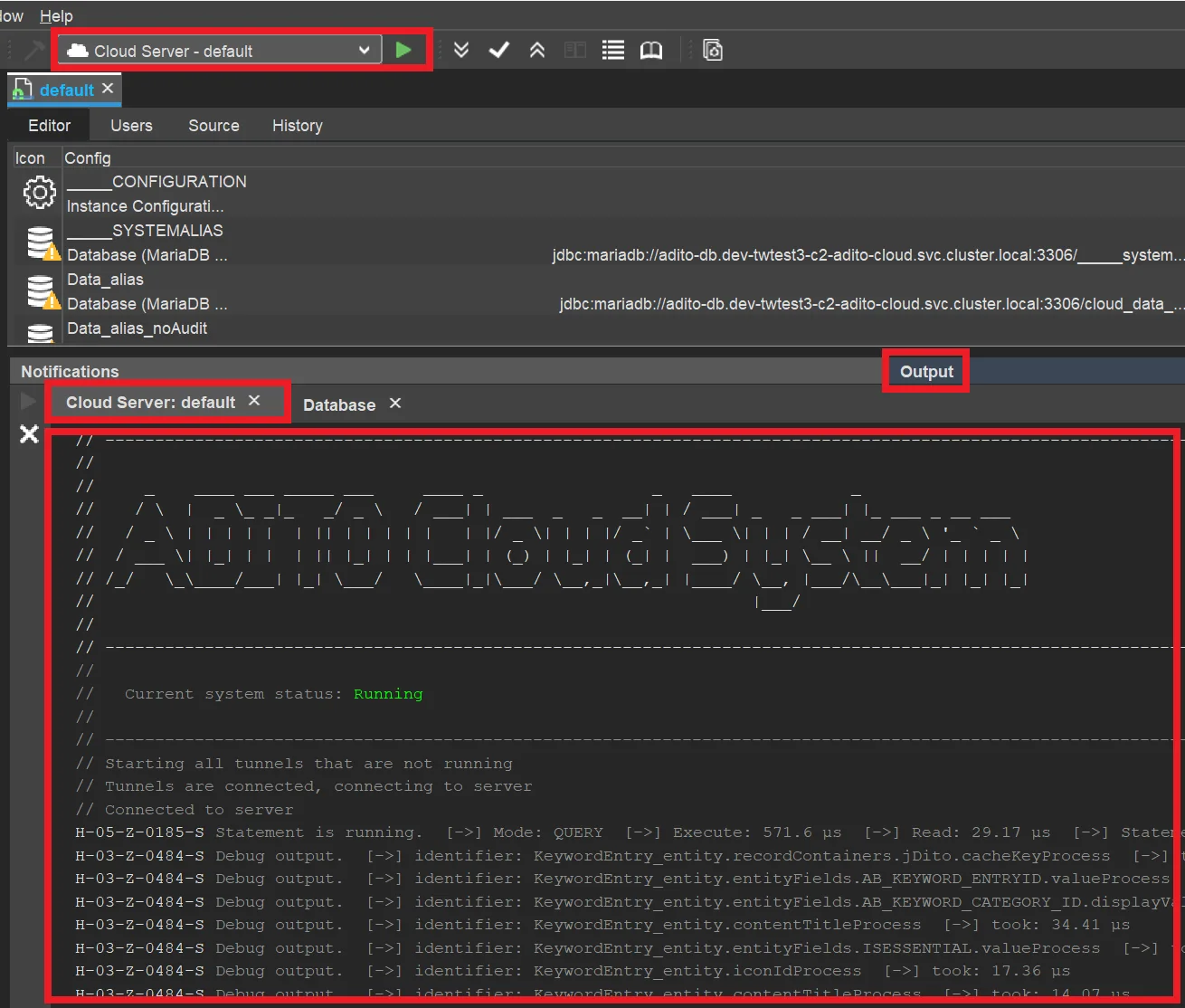Click the database warning icon for _____SYSTEMALIAS
Screen dimensions: 1185x1008
tap(42, 242)
